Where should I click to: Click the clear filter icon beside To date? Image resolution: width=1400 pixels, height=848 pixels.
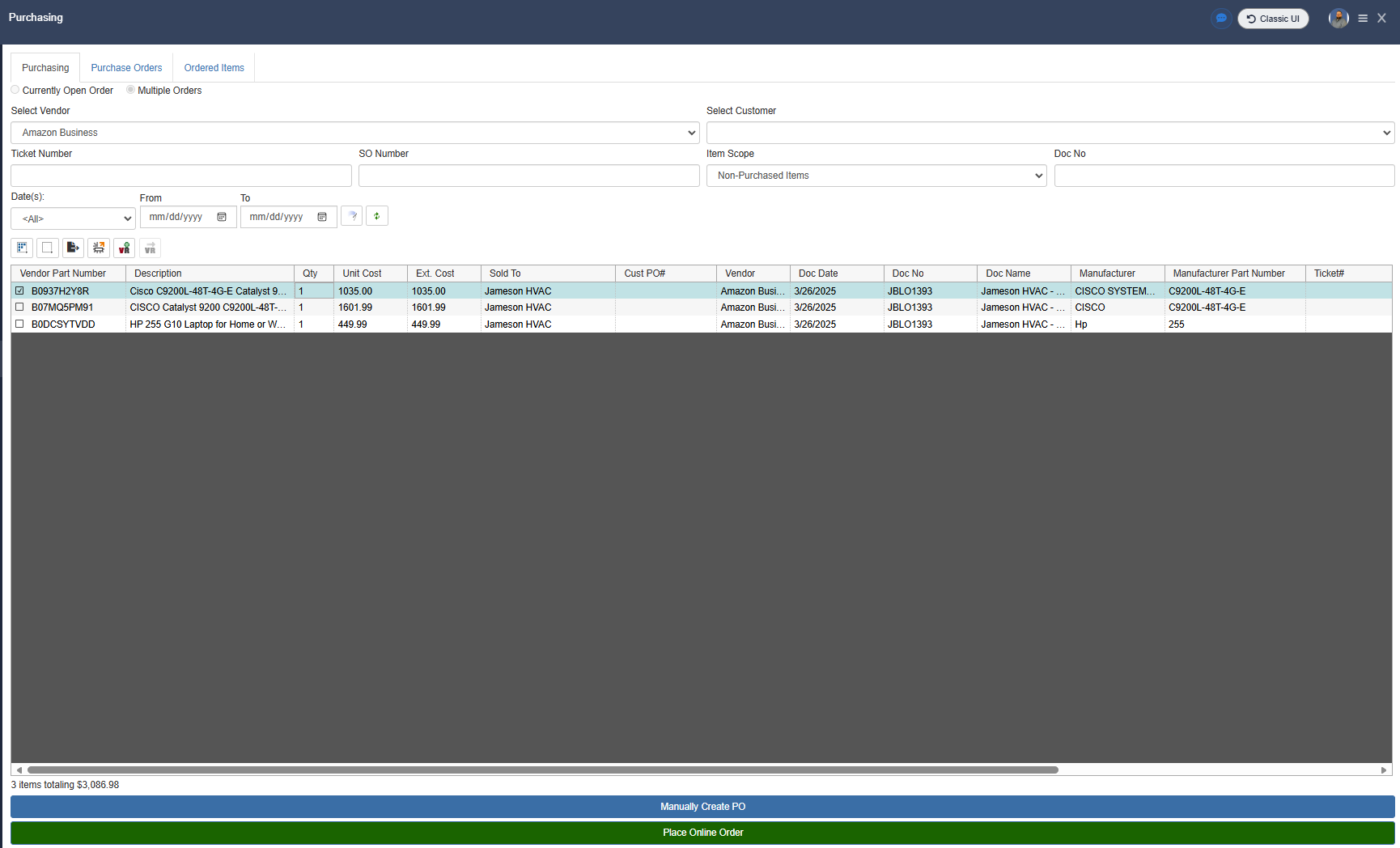point(352,216)
